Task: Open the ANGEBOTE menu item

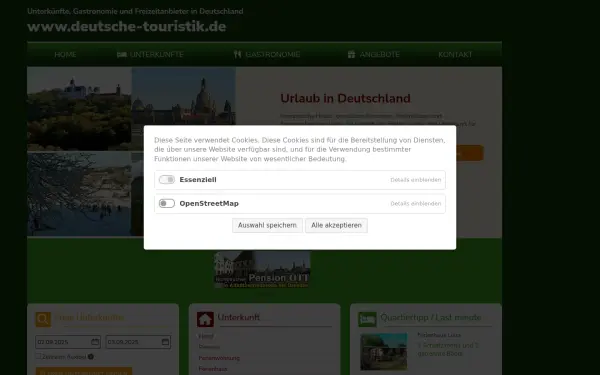Action: point(380,55)
